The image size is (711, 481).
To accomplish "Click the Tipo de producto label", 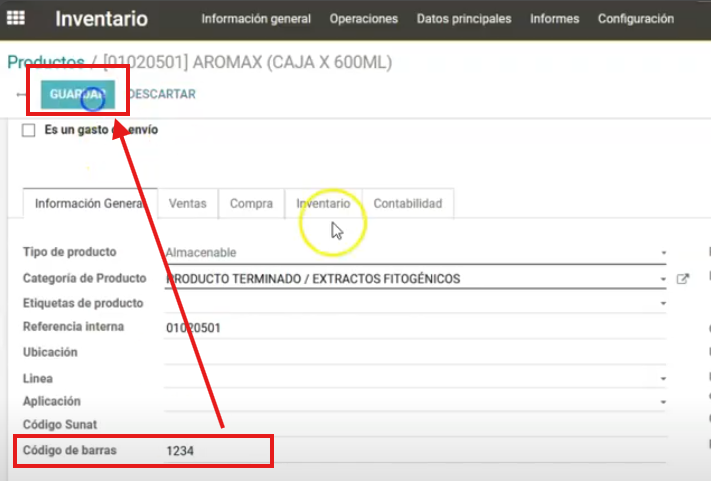I will pyautogui.click(x=70, y=252).
